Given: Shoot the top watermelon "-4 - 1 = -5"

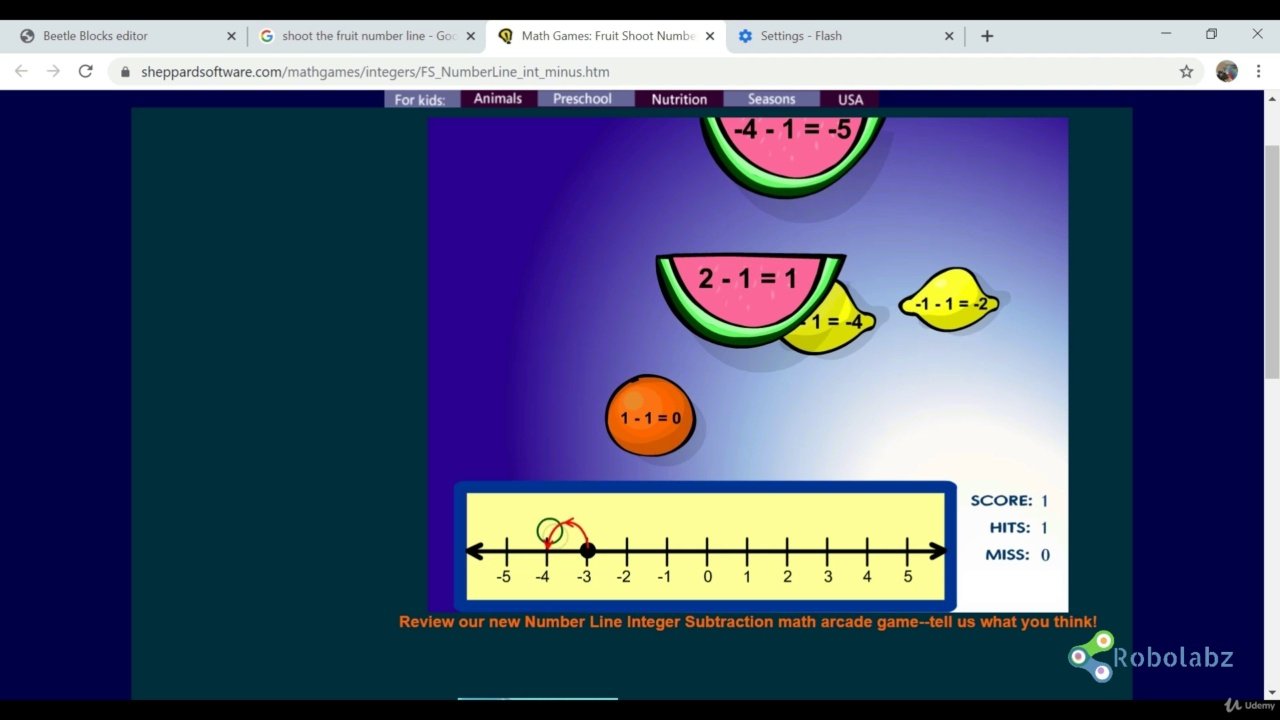Looking at the screenshot, I should [x=793, y=140].
